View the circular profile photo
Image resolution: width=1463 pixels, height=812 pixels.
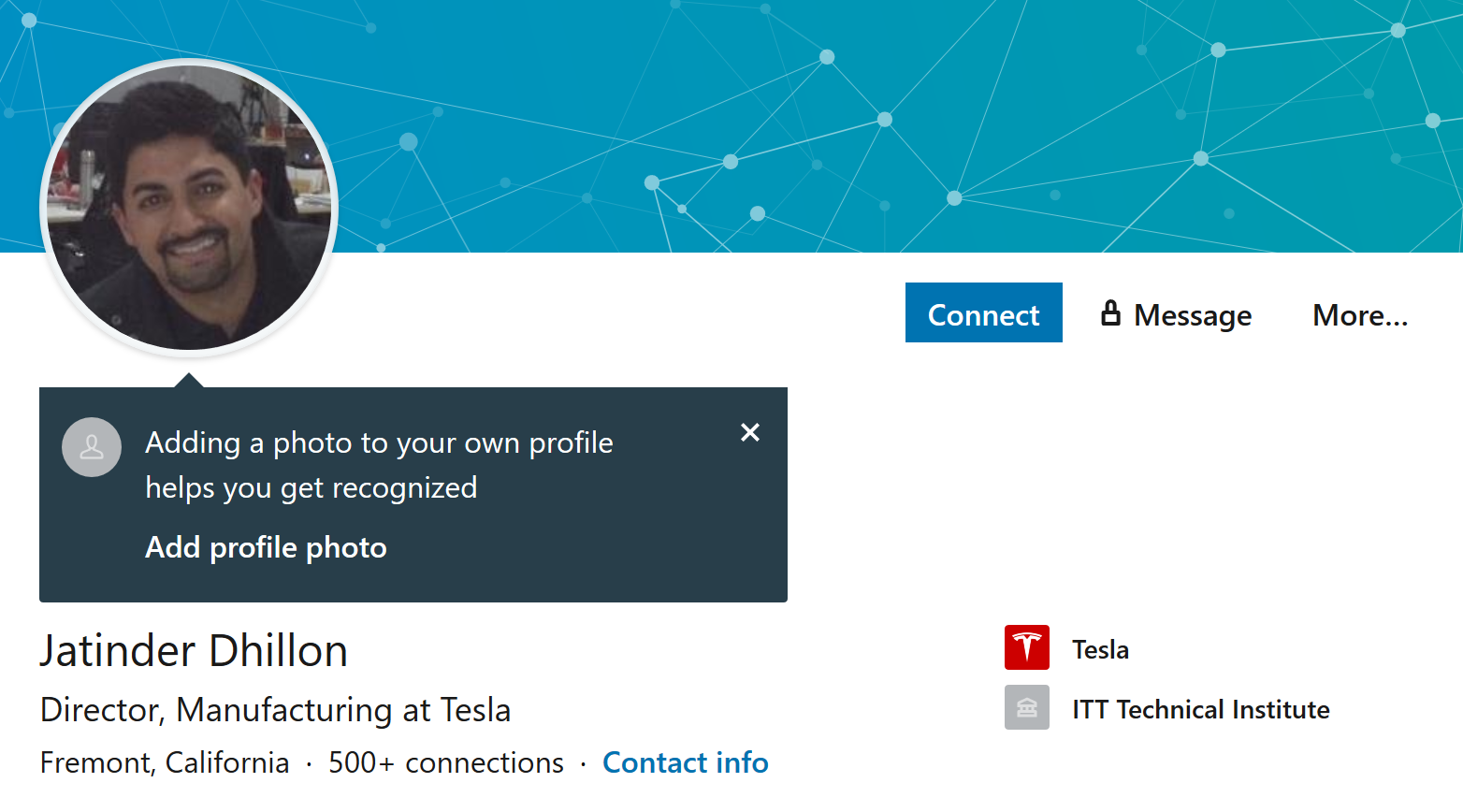(x=189, y=208)
